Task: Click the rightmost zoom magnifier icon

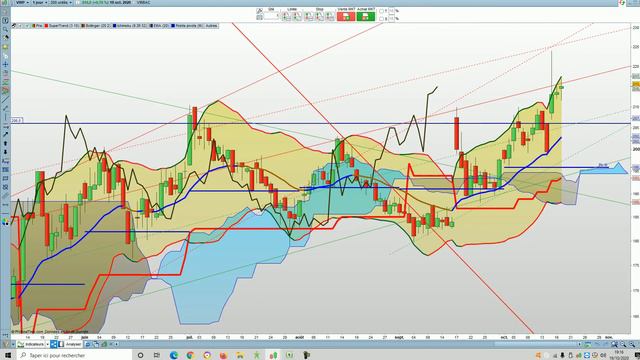Action: click(632, 344)
